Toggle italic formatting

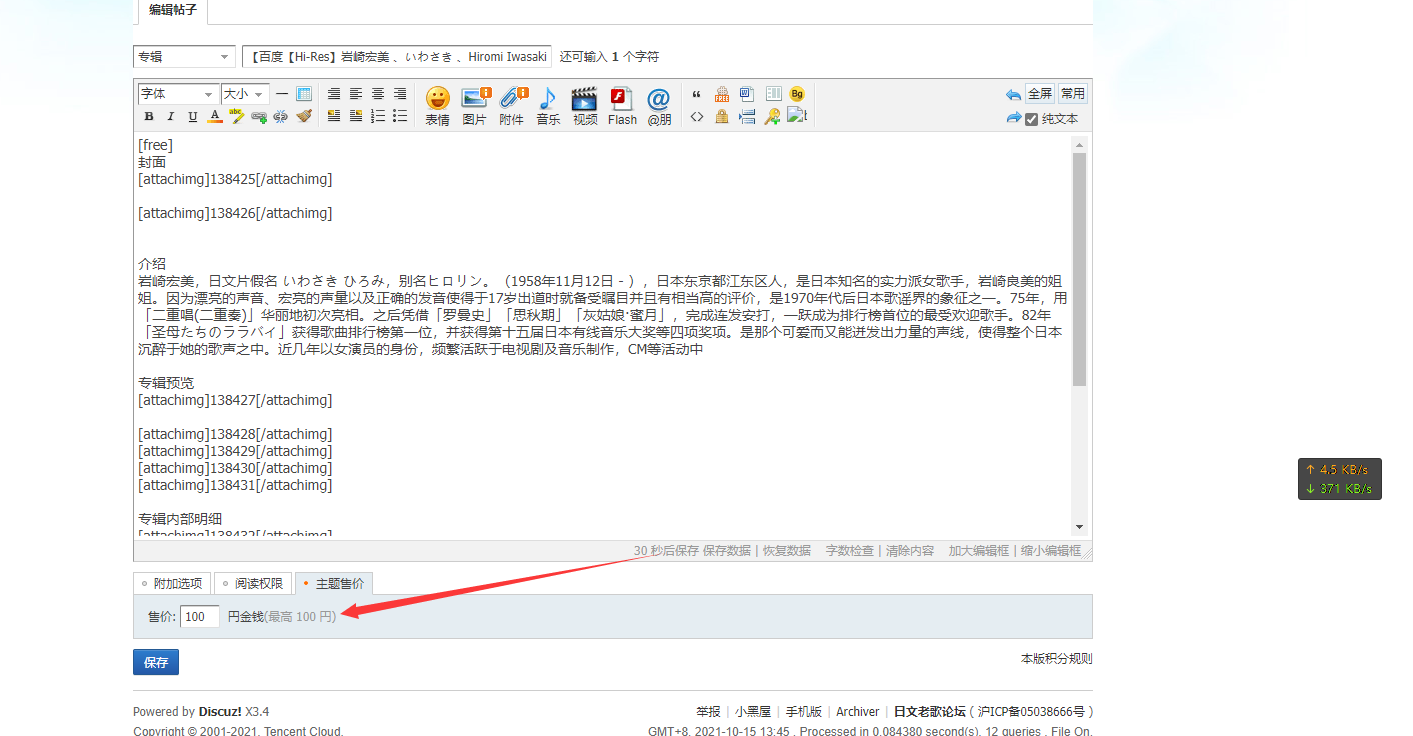coord(171,116)
